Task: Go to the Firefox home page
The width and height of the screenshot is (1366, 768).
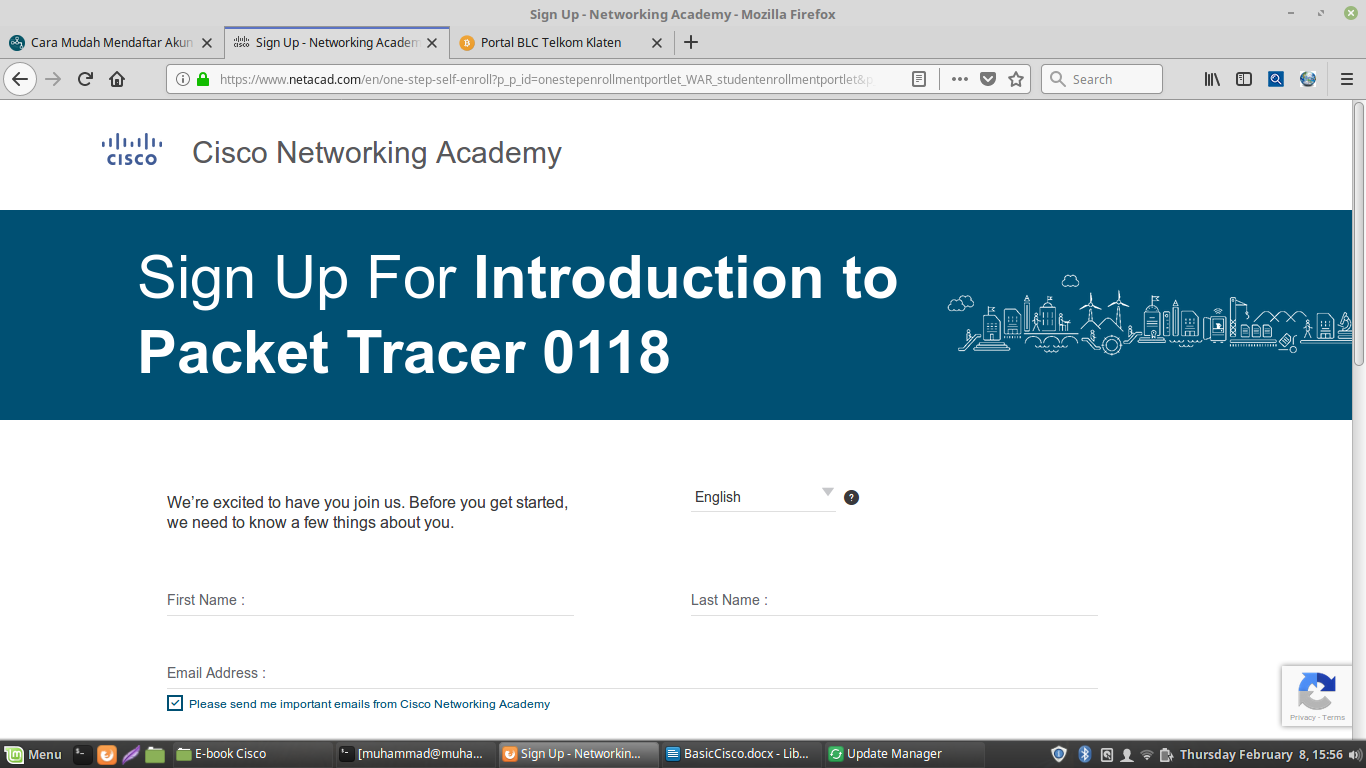Action: point(117,79)
